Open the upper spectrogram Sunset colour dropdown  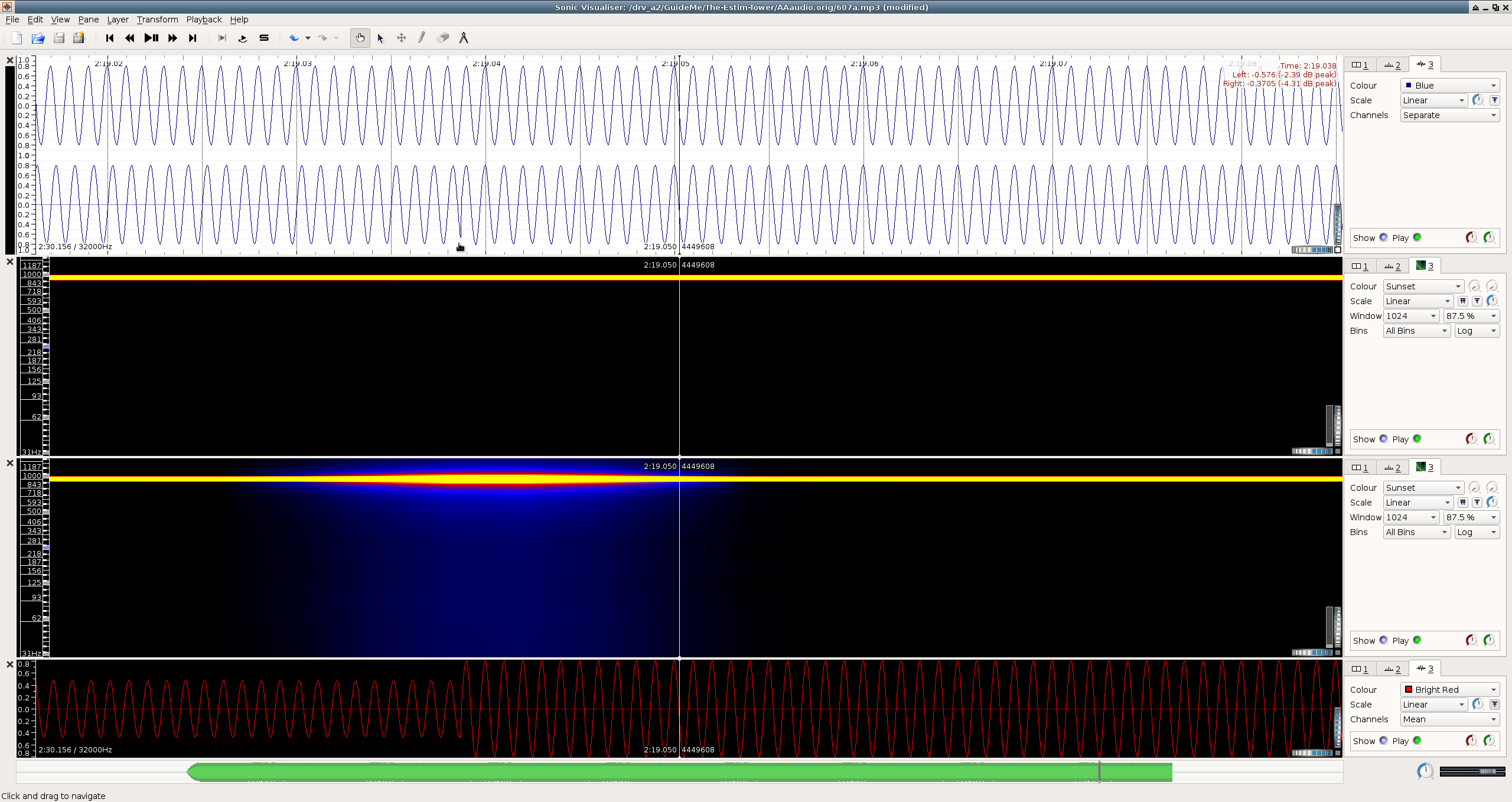[1423, 286]
